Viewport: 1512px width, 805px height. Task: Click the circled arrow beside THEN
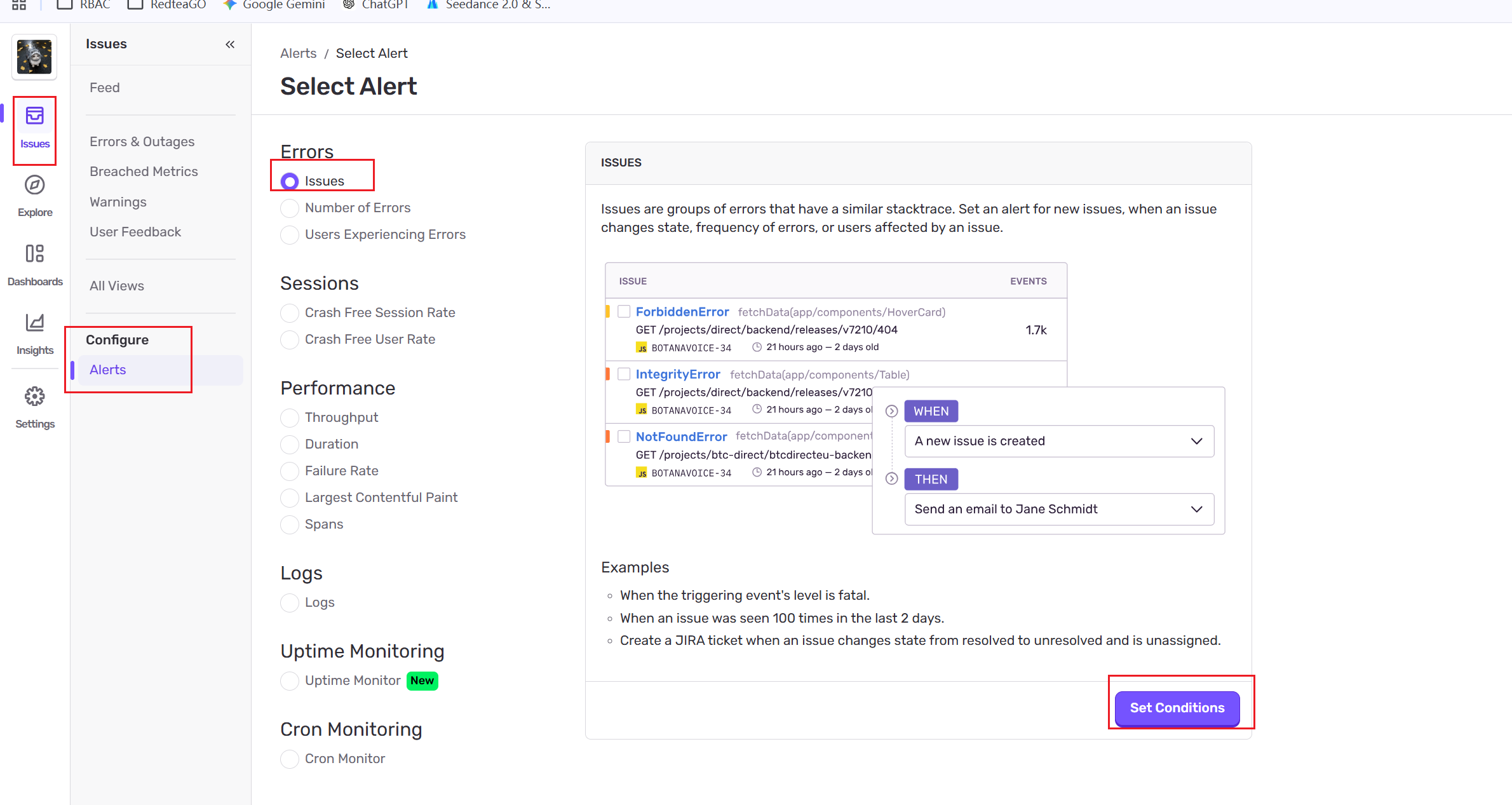pos(891,479)
